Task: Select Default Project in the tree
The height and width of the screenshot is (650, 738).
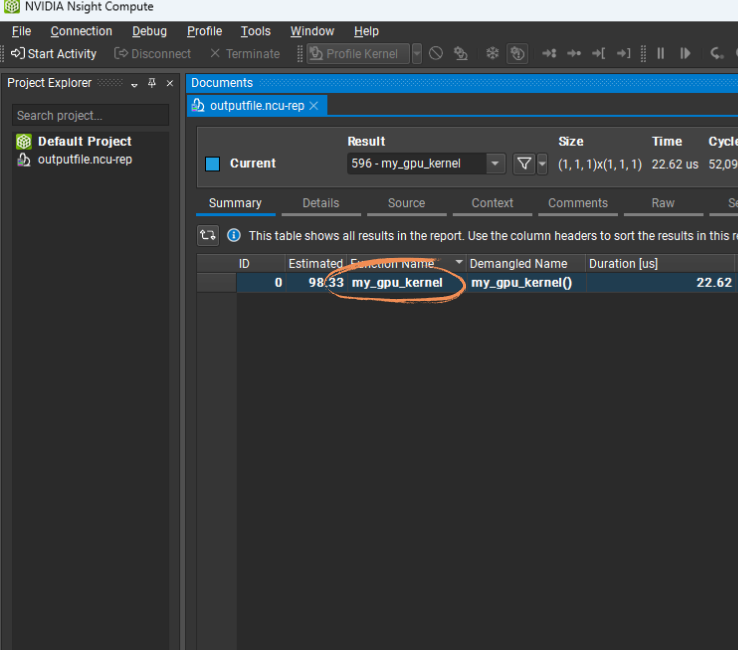Action: coord(85,141)
